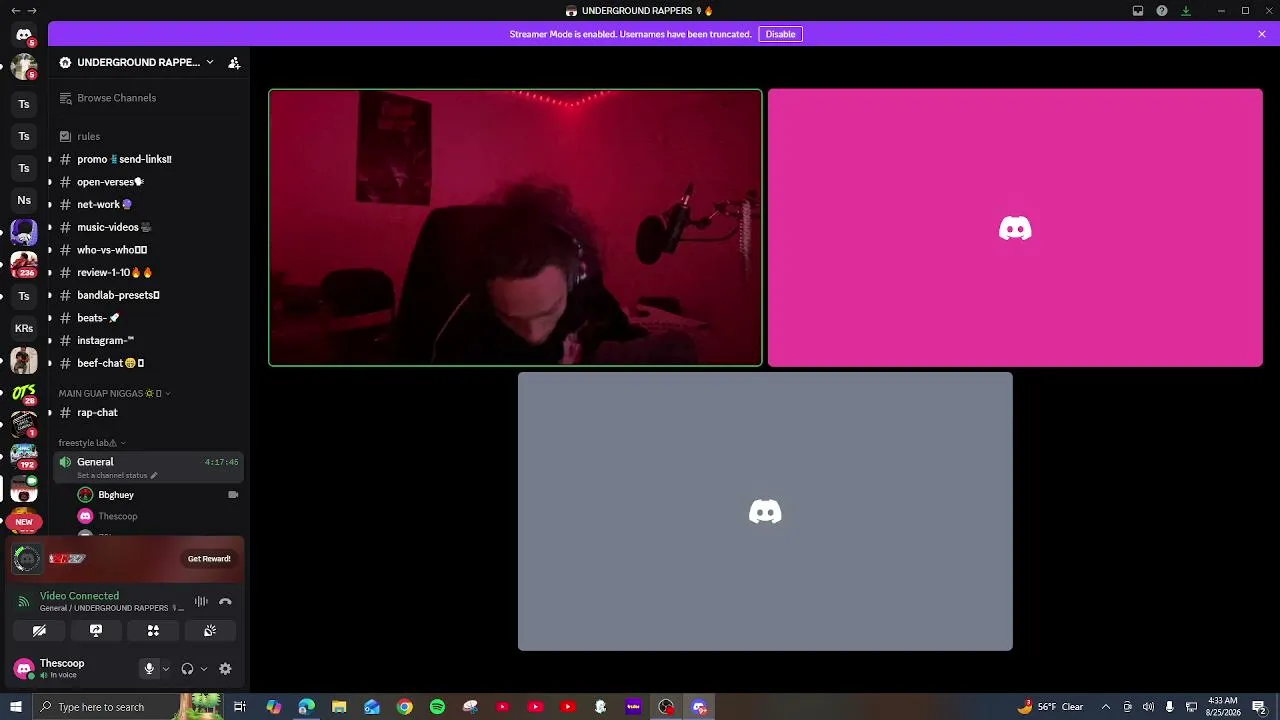Select Thescoop in voice participant list
1280x720 pixels.
click(x=160, y=516)
